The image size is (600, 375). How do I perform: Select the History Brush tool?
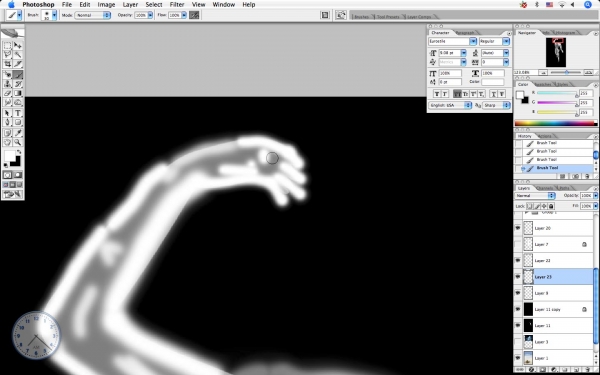(x=18, y=84)
